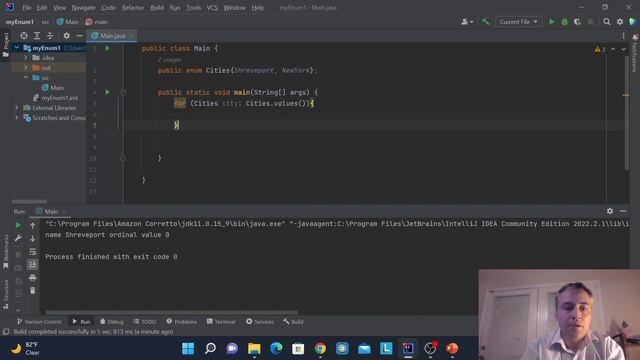Click the warnings indicator in editor
640x360 pixels.
pos(600,49)
